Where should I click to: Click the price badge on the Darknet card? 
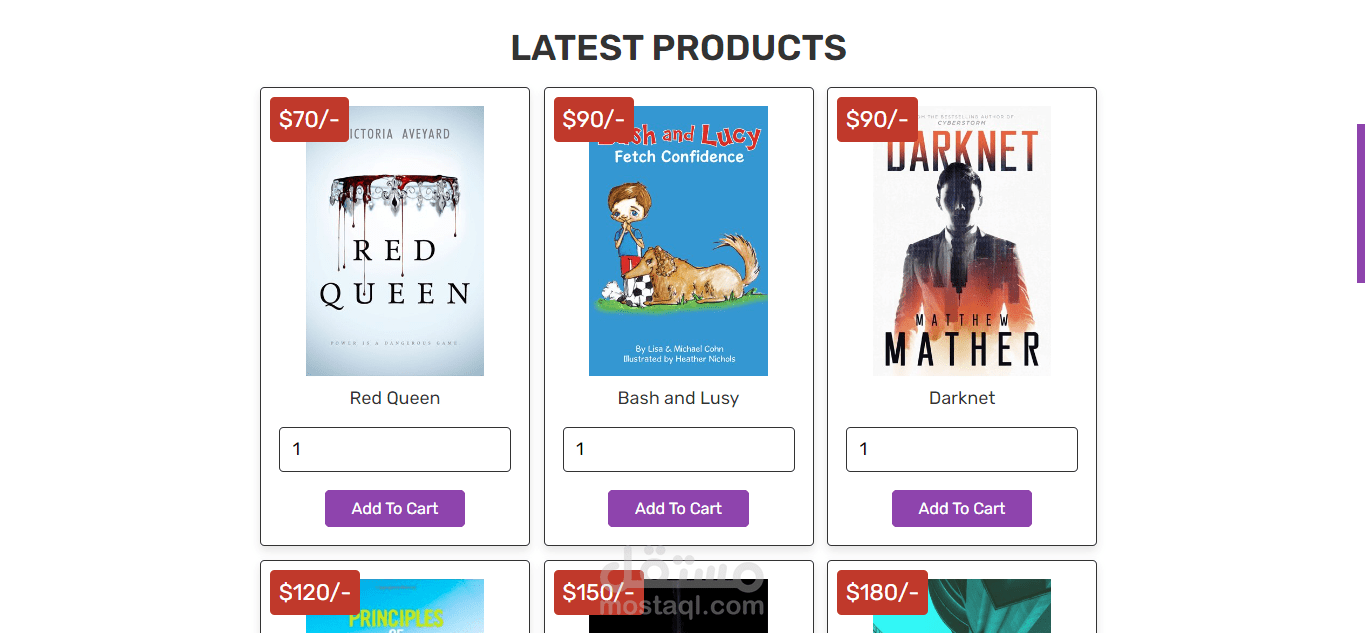tap(877, 120)
